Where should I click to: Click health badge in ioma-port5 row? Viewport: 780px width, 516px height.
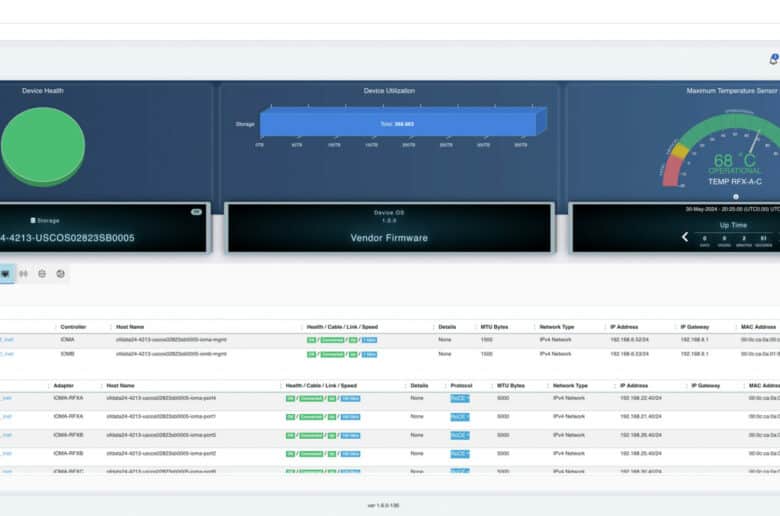tap(291, 436)
